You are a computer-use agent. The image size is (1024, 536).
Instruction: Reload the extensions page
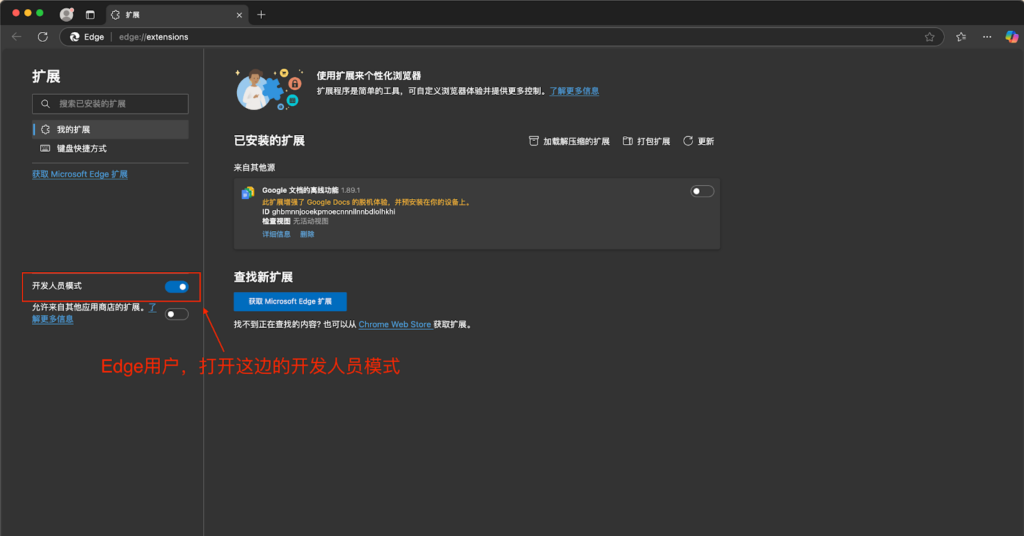point(43,37)
